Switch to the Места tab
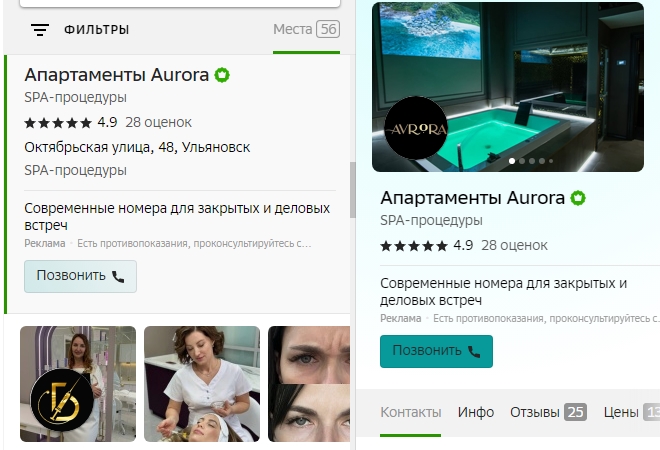The image size is (660, 450). tap(305, 30)
